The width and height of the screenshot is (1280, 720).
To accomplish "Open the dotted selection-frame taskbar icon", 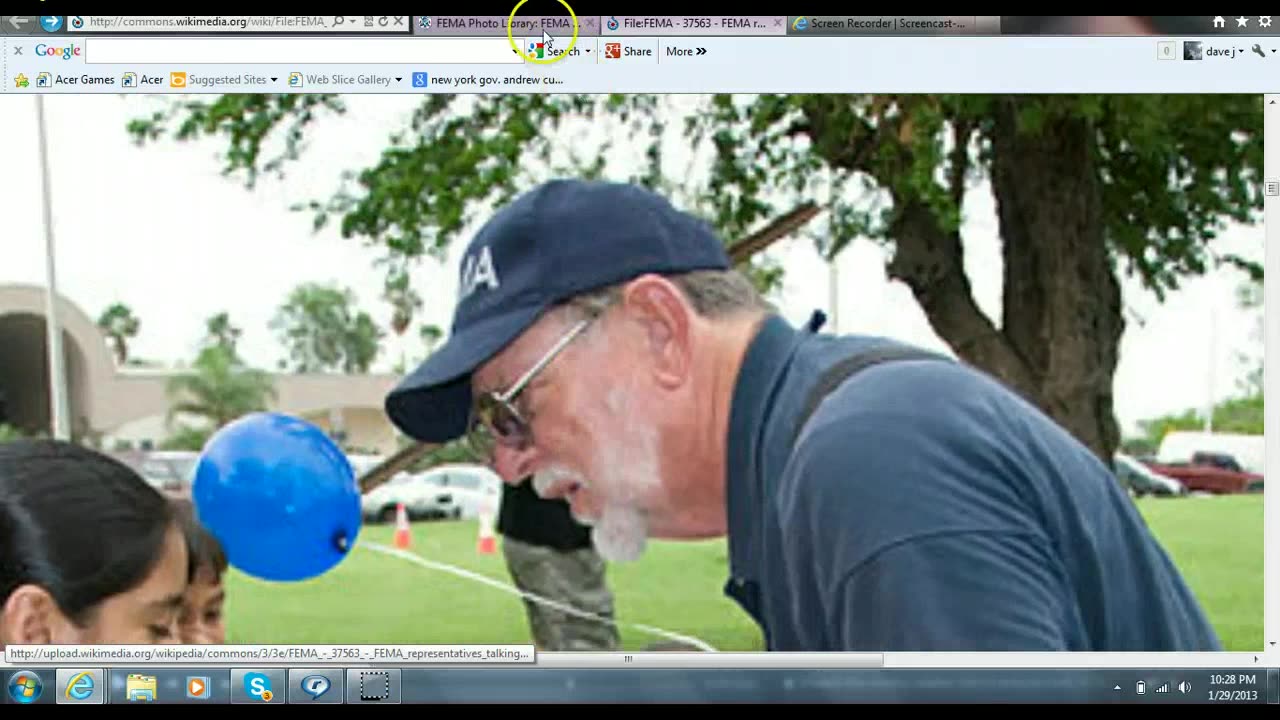I will tap(374, 687).
